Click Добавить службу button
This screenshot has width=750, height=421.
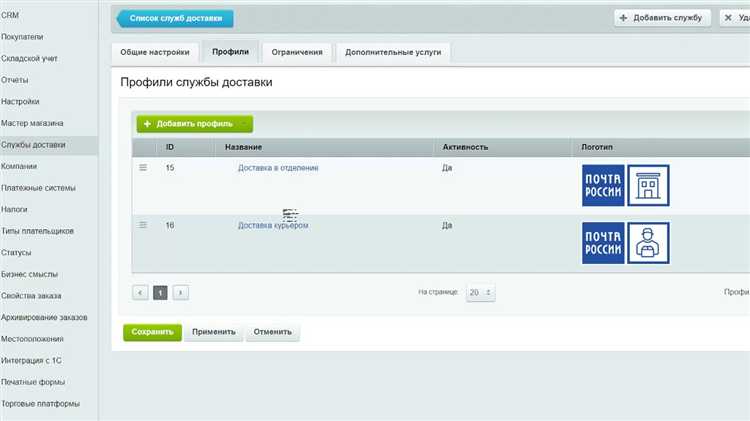[662, 18]
